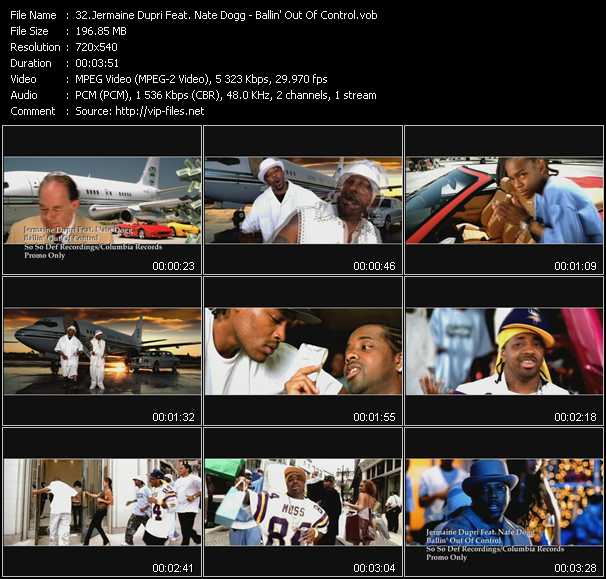Viewport: 606px width, 579px height.
Task: Open the thumbnail at 00:02:41
Action: point(102,502)
